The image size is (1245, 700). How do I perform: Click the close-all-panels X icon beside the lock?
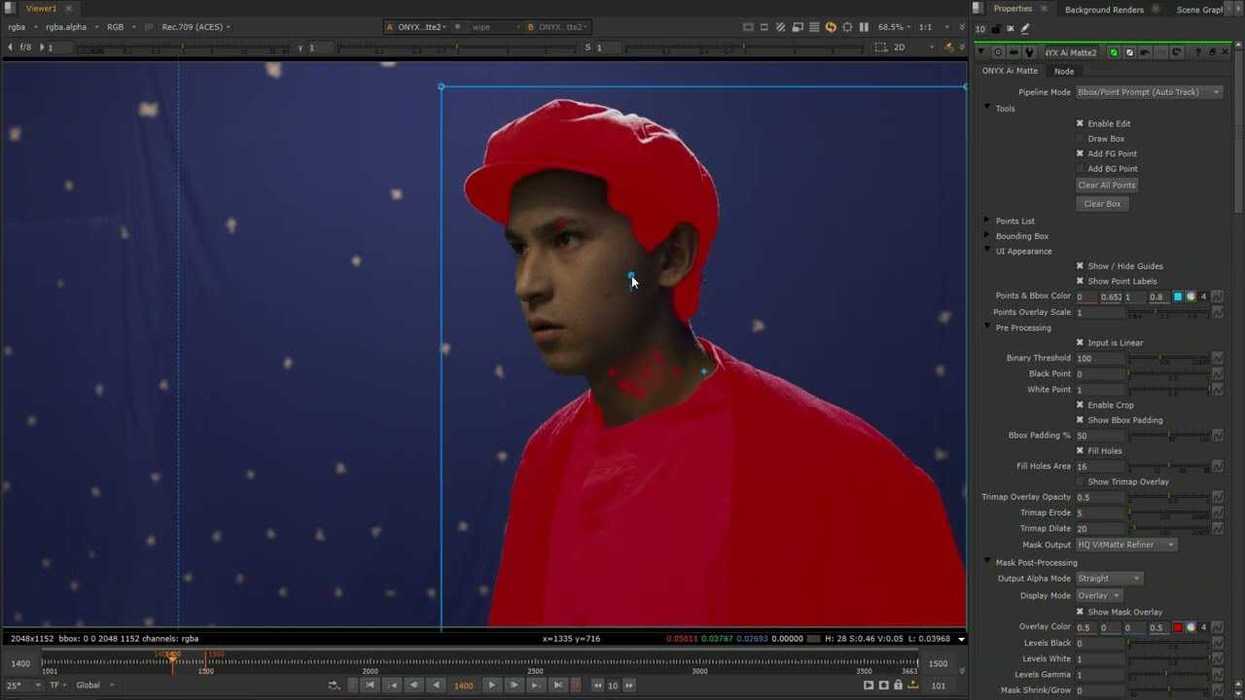click(x=1010, y=29)
